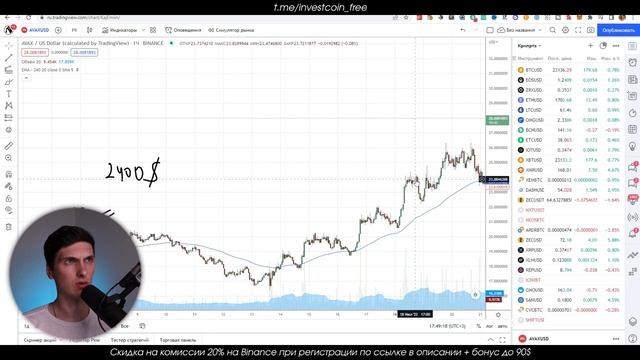Change timezone via 17:49:18 (UTC+3)
The width and height of the screenshot is (640, 360).
[x=448, y=326]
